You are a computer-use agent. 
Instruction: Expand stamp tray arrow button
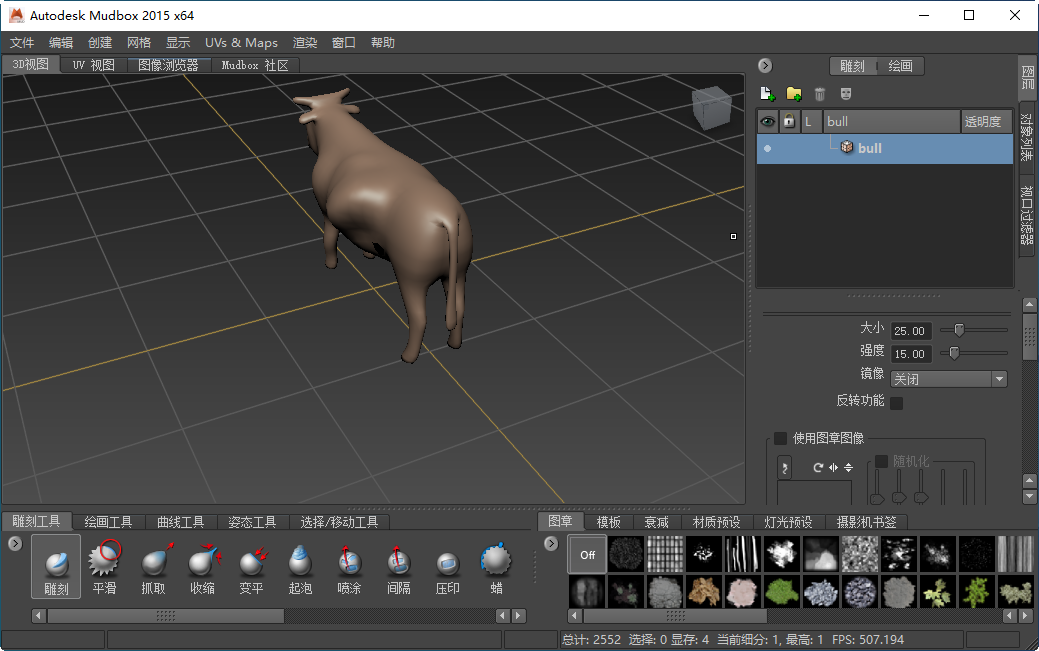click(551, 544)
